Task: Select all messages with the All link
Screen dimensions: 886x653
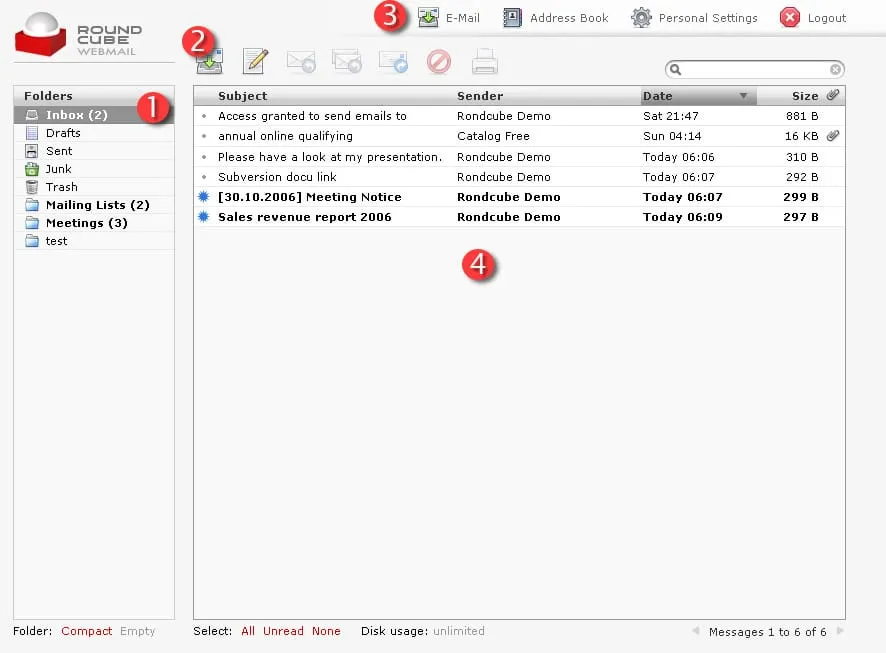Action: (x=248, y=631)
